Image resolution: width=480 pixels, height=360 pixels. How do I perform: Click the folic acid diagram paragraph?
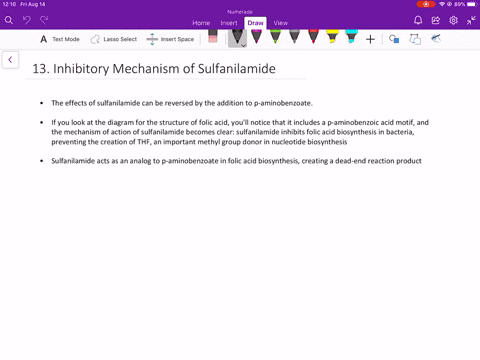(240, 132)
